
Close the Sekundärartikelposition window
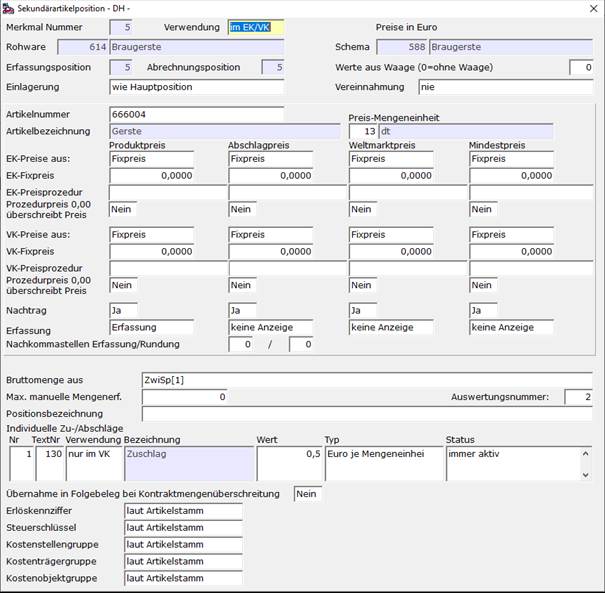593,8
